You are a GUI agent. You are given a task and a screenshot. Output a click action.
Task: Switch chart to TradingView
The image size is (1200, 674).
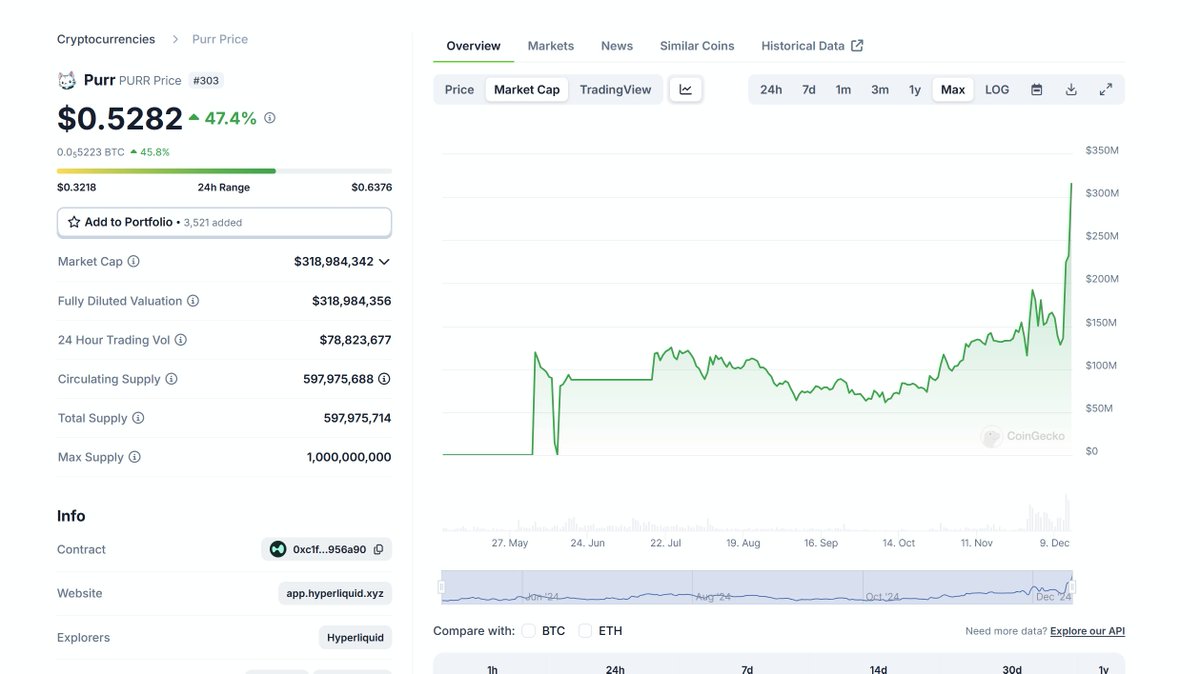[616, 89]
